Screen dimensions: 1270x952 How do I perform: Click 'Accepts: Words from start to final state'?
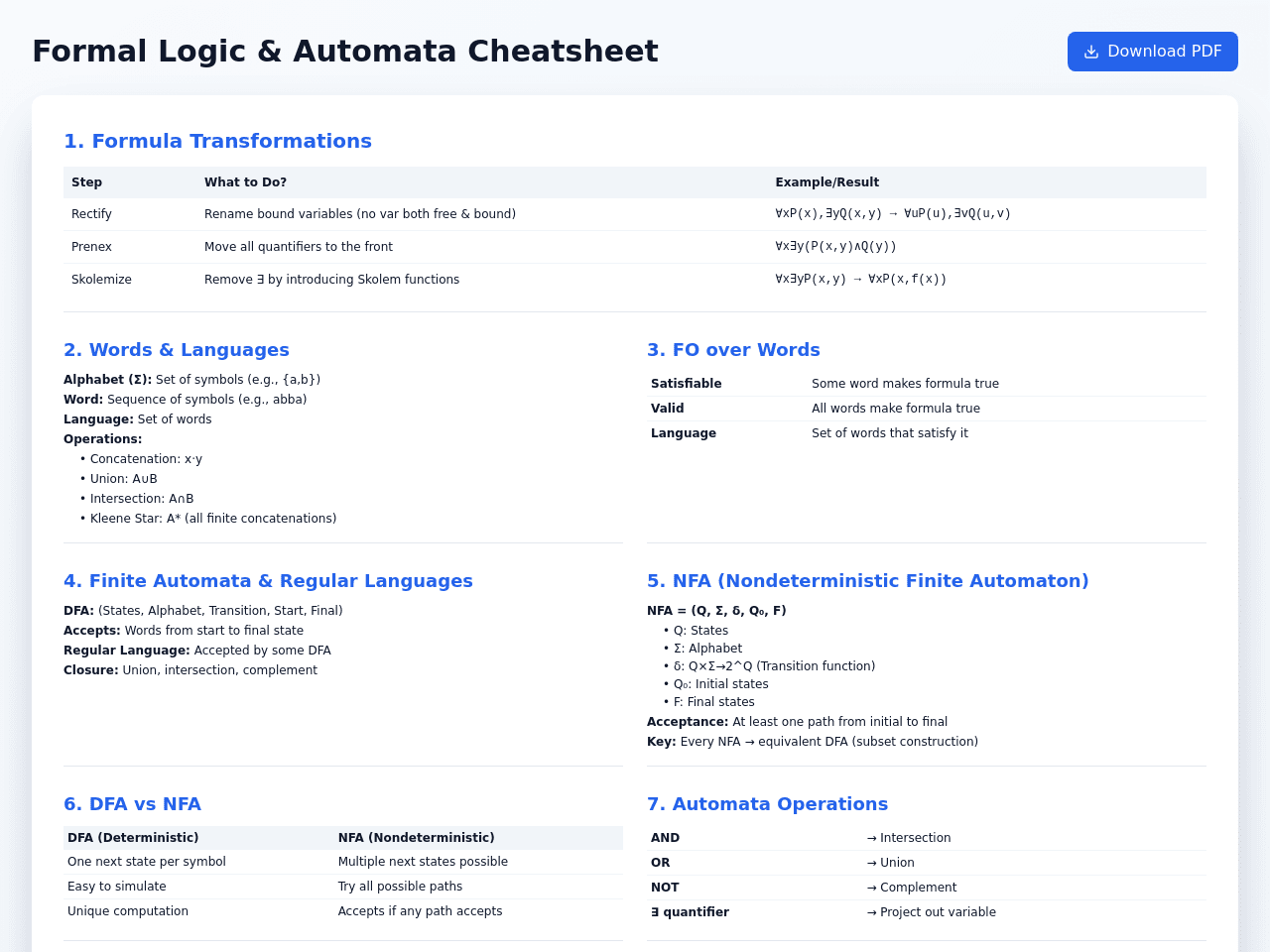tap(184, 631)
